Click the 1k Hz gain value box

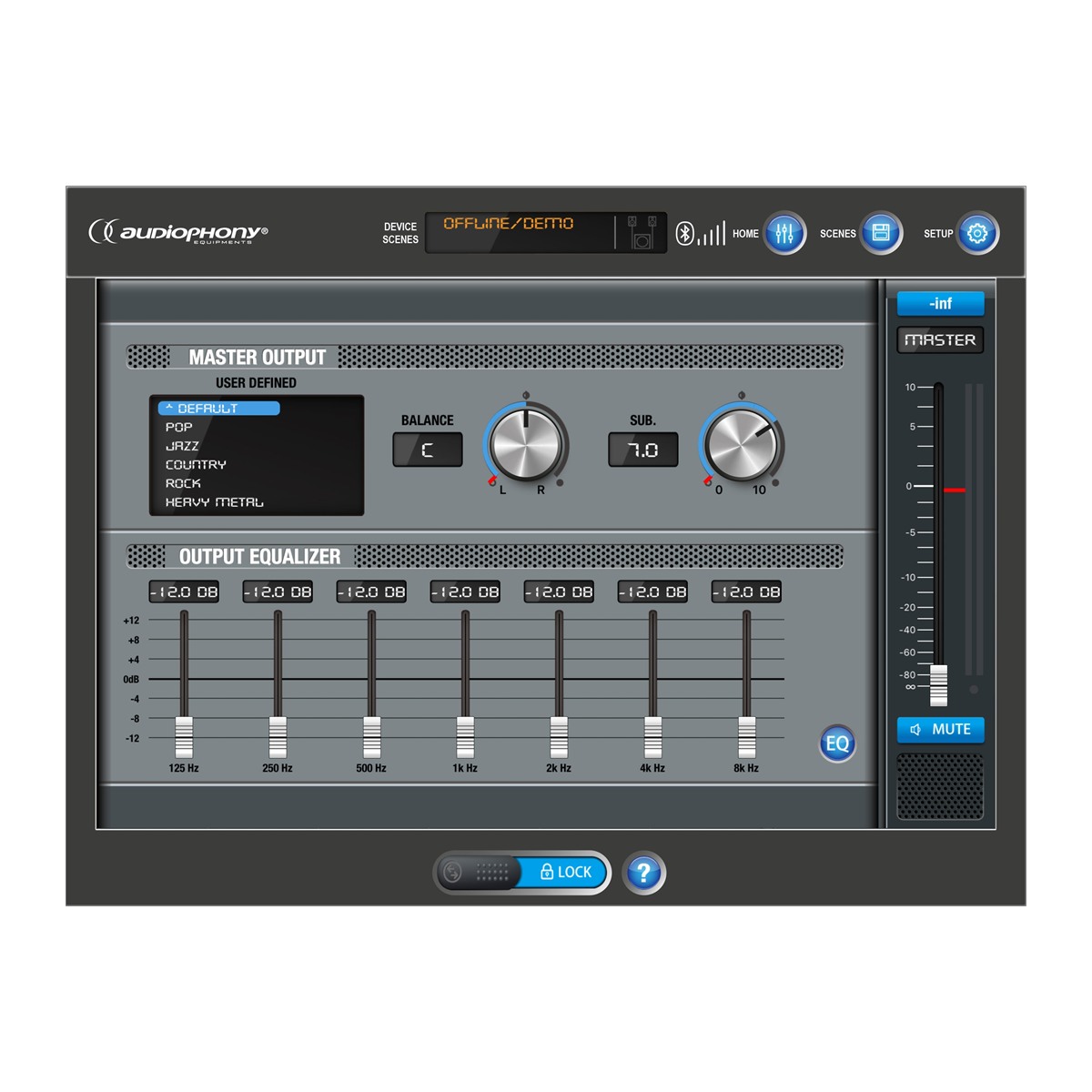coord(465,591)
